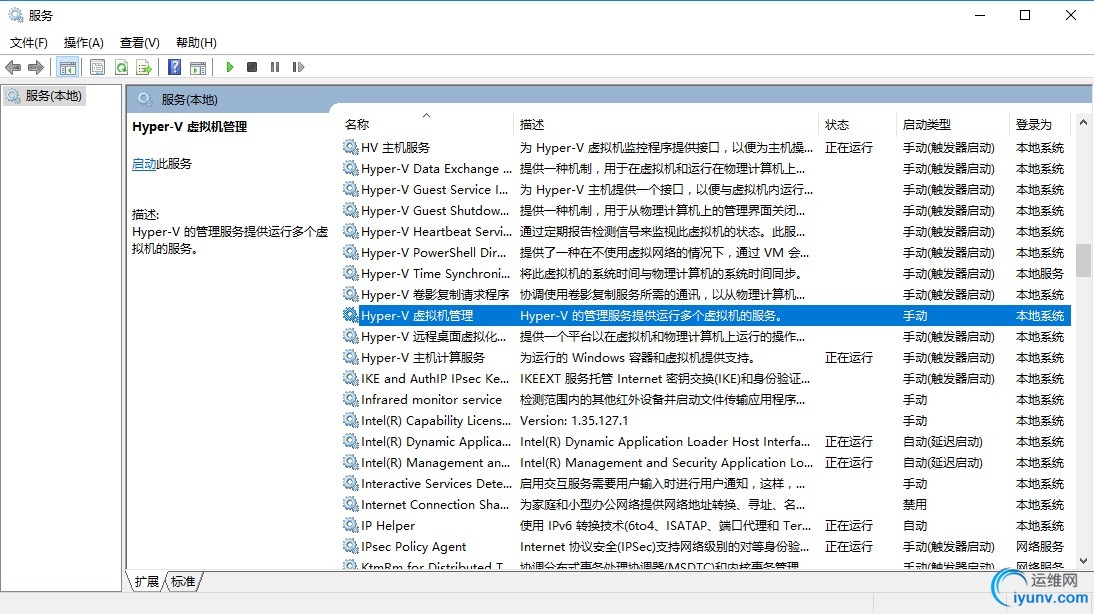Screen dimensions: 1094x614
Task: Click the Export List toolbar icon
Action: (144, 67)
